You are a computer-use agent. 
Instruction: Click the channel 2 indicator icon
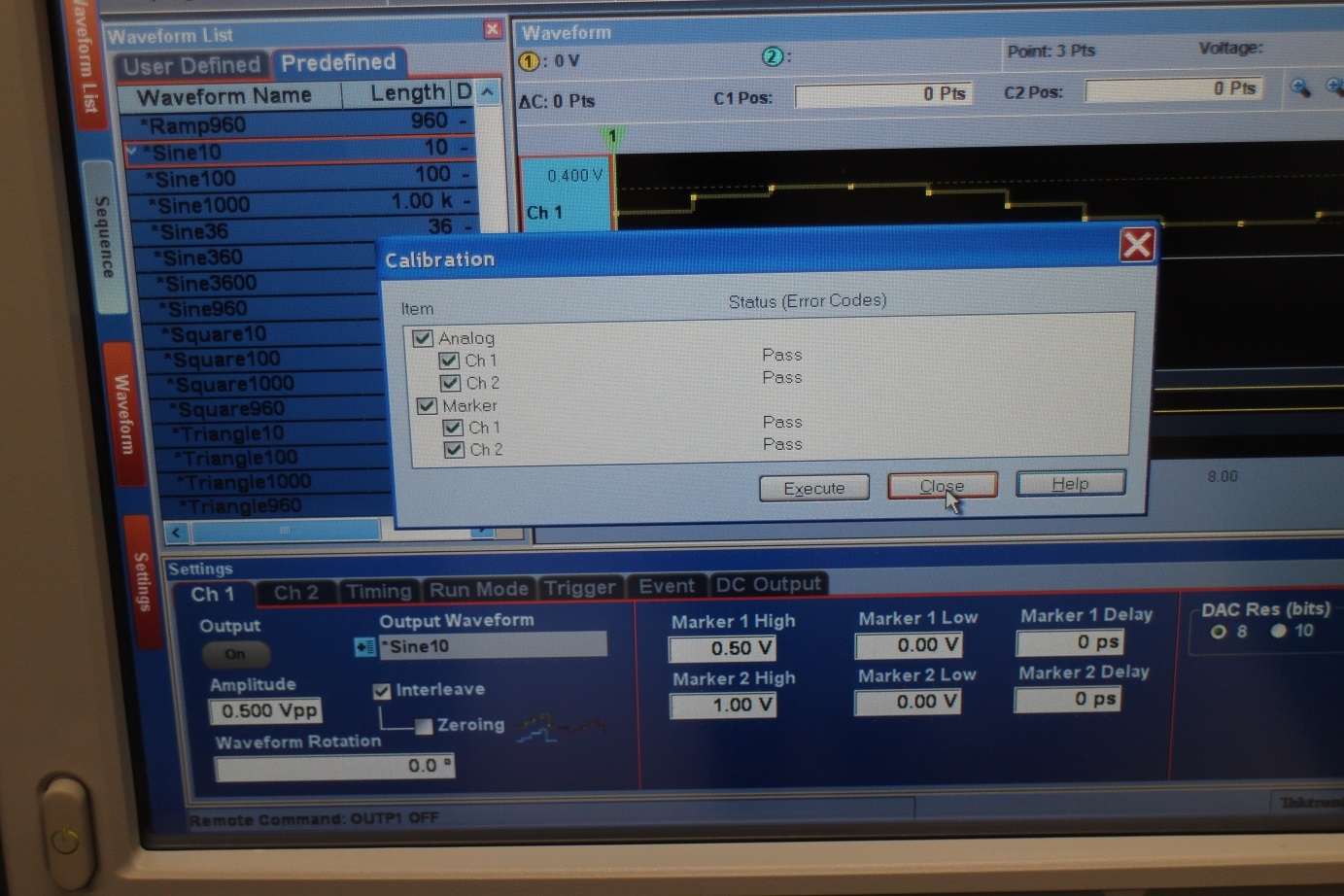click(773, 56)
